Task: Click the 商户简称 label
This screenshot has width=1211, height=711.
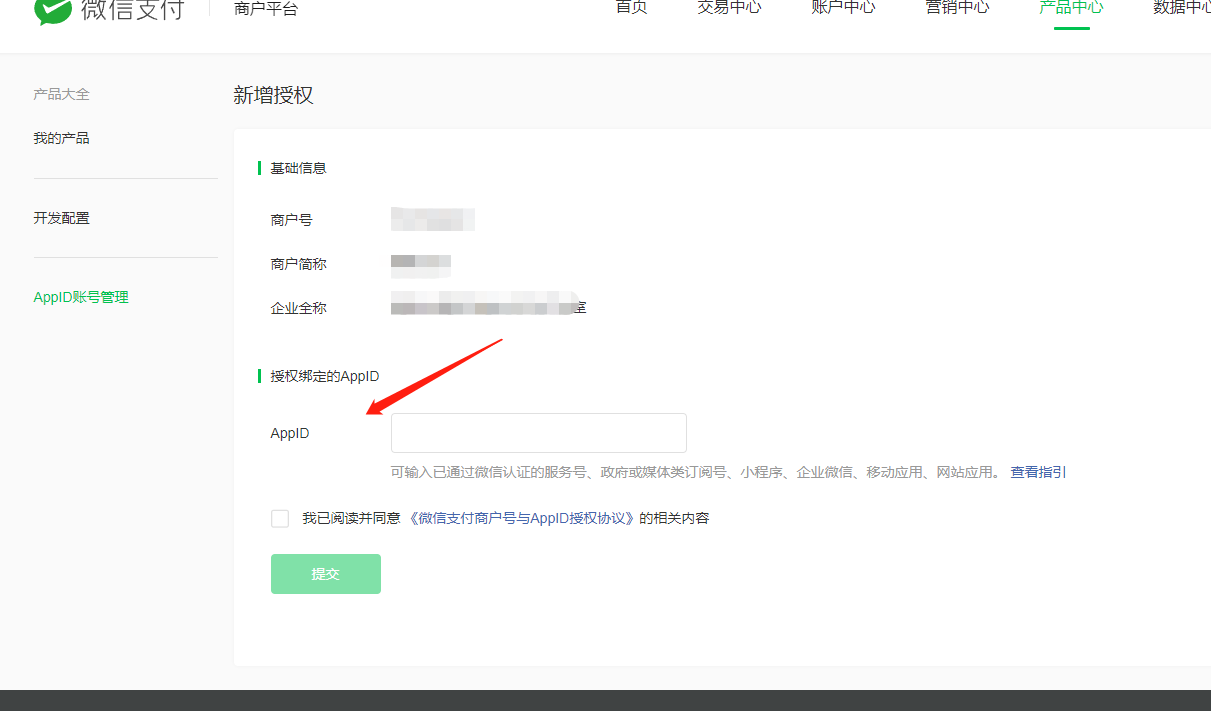Action: point(298,264)
